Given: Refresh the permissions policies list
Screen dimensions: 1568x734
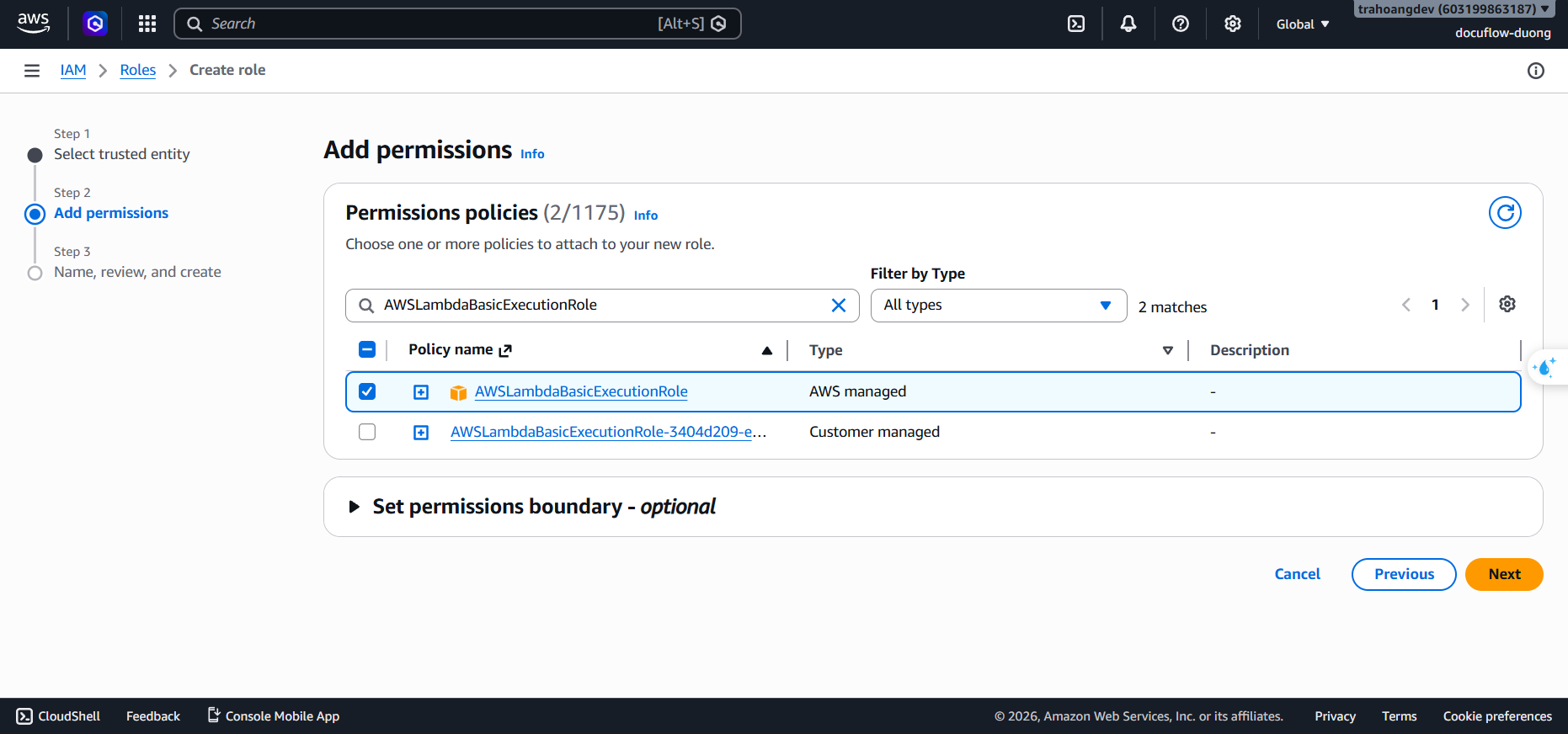Looking at the screenshot, I should [x=1505, y=213].
